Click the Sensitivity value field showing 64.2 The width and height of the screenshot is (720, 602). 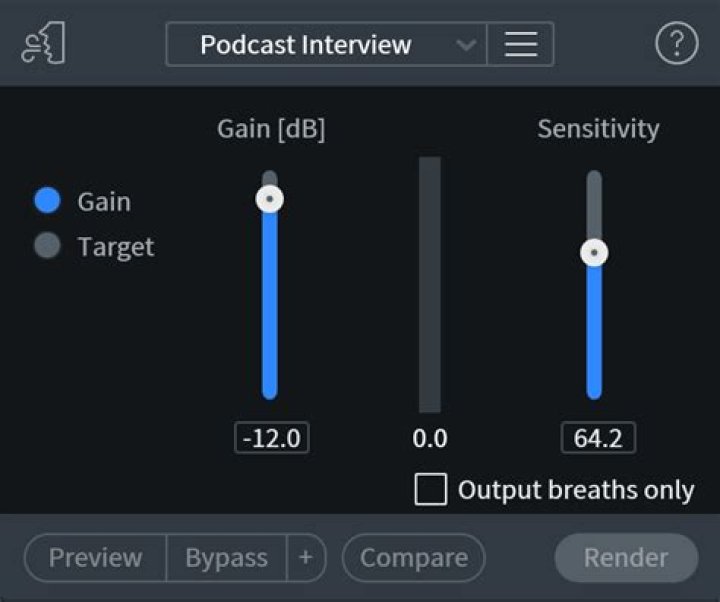(x=598, y=438)
